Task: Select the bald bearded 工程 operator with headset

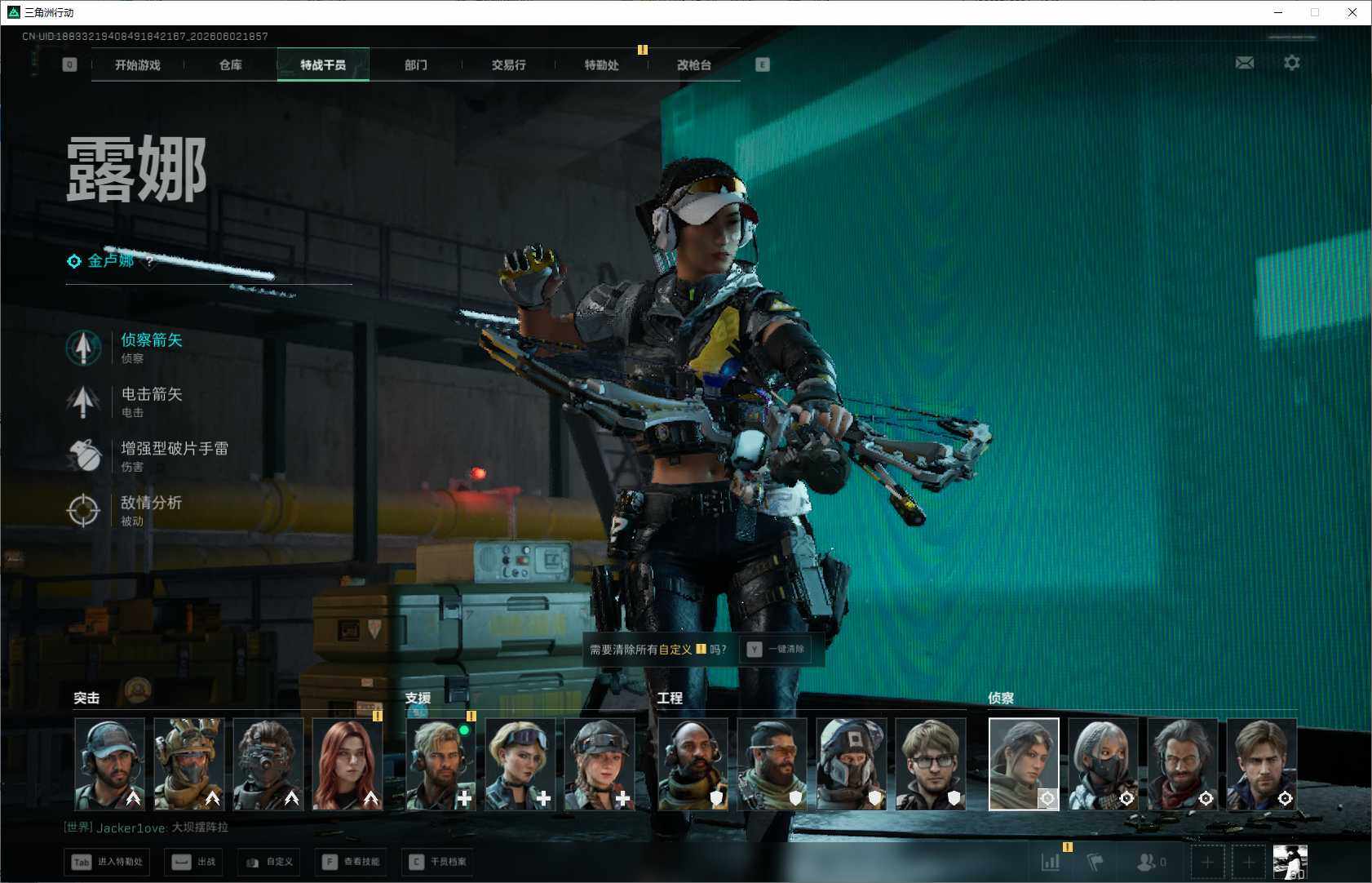Action: point(693,764)
